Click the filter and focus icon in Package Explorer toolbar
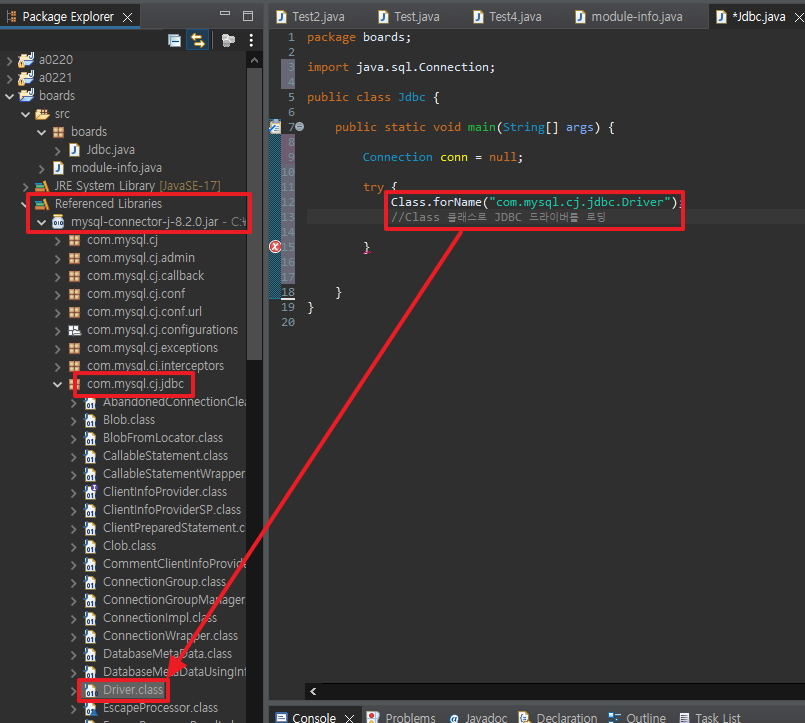This screenshot has width=805, height=723. 228,40
